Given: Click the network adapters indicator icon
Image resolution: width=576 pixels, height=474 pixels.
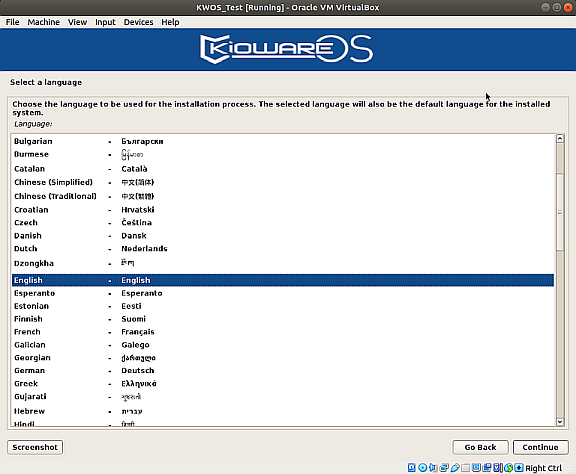Looking at the screenshot, I should [444, 467].
